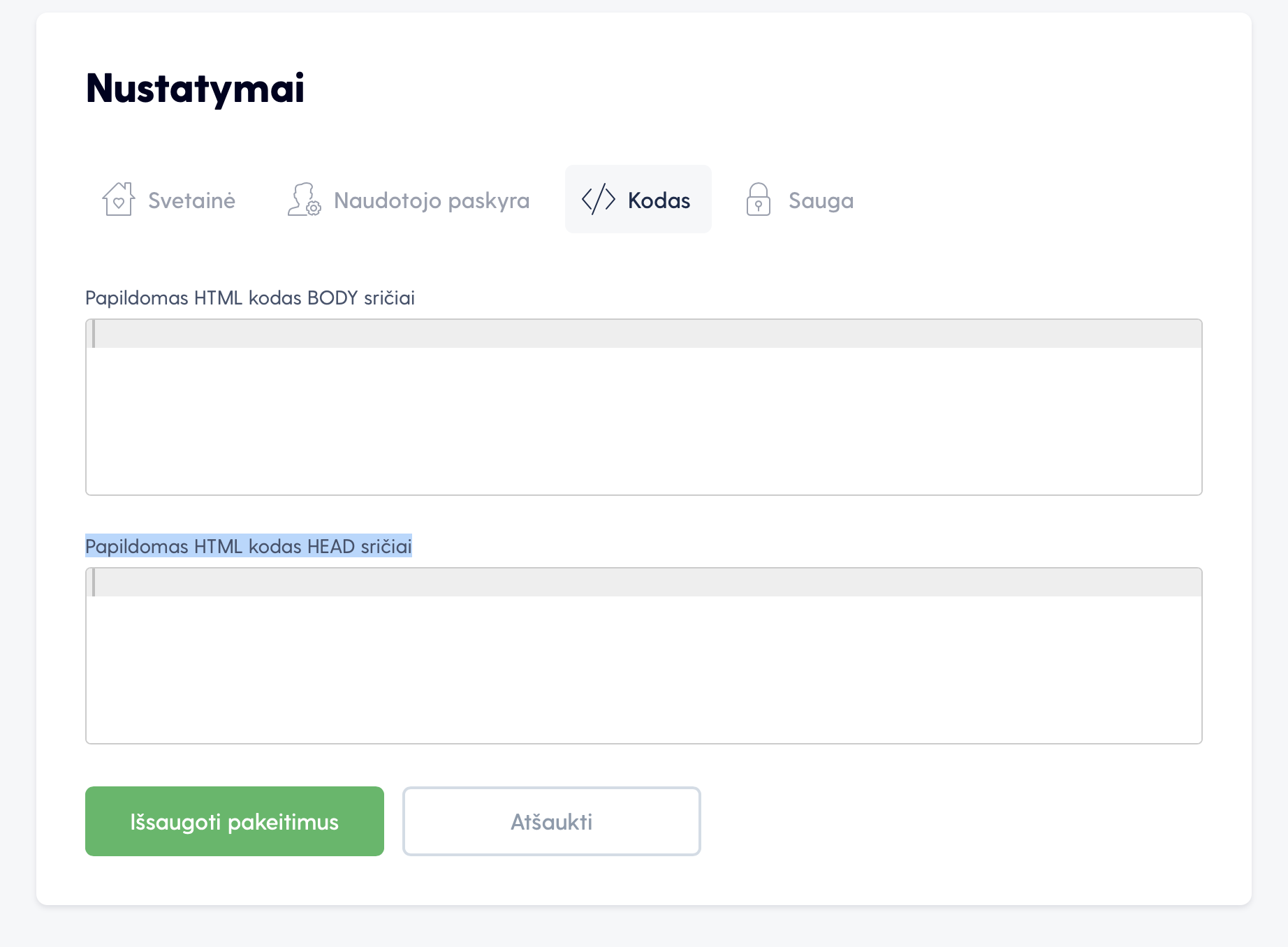
Task: Cancel using the Atšaukti button
Action: pyautogui.click(x=552, y=821)
